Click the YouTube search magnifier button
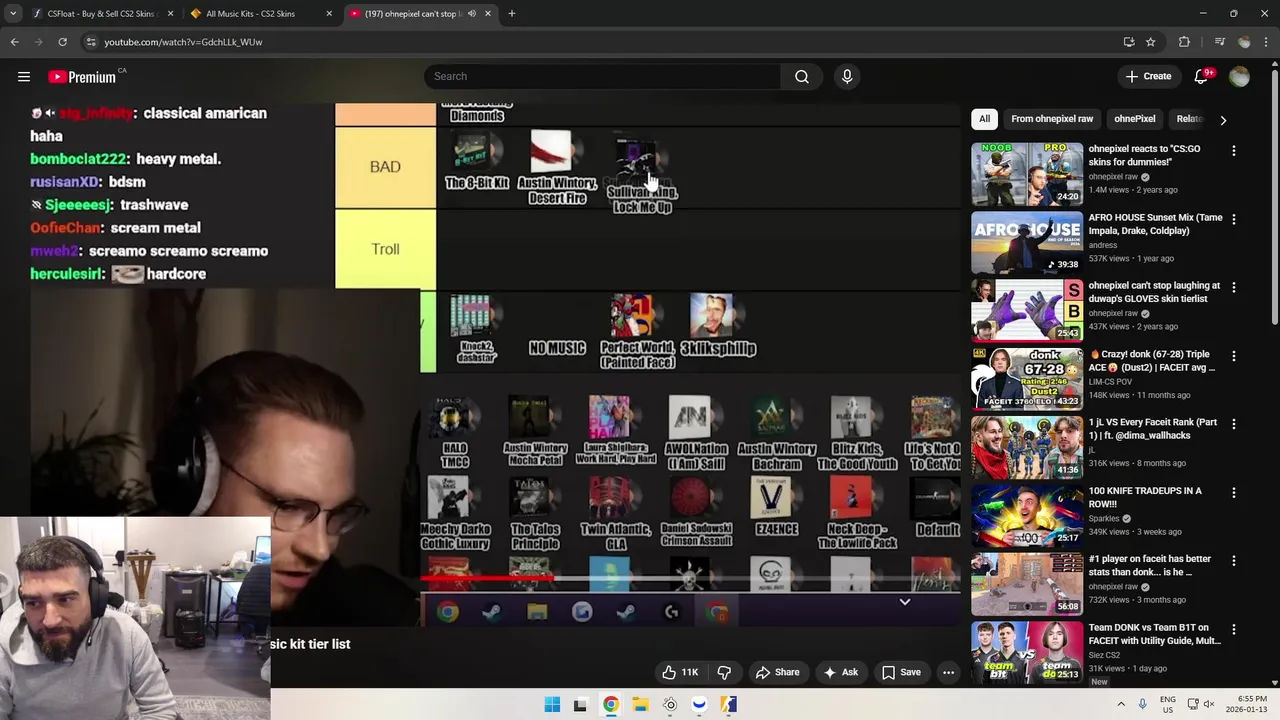This screenshot has width=1280, height=720. [802, 76]
